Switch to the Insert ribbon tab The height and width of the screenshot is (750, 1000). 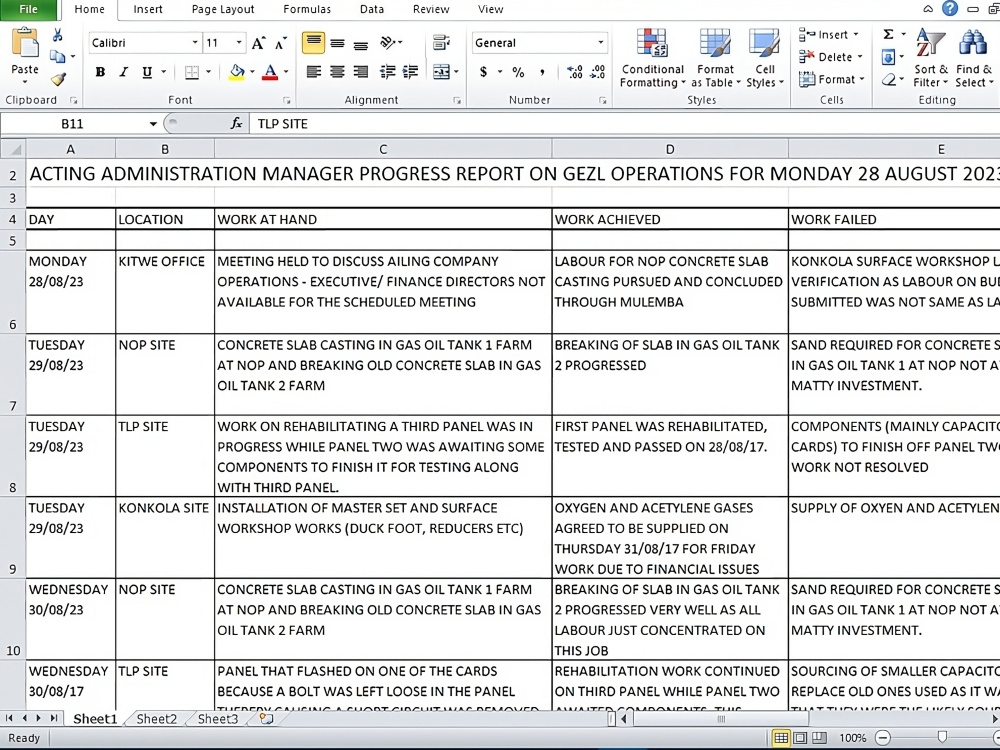(147, 9)
